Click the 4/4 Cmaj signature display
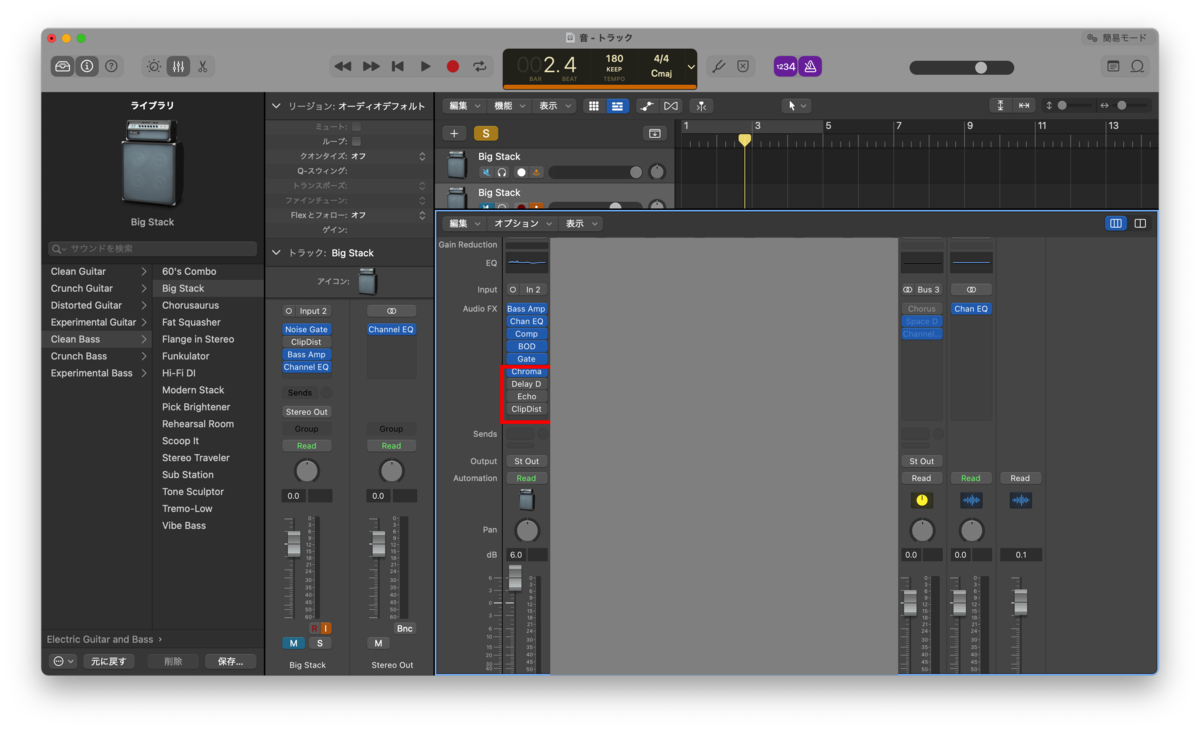This screenshot has width=1200, height=730. pos(661,66)
